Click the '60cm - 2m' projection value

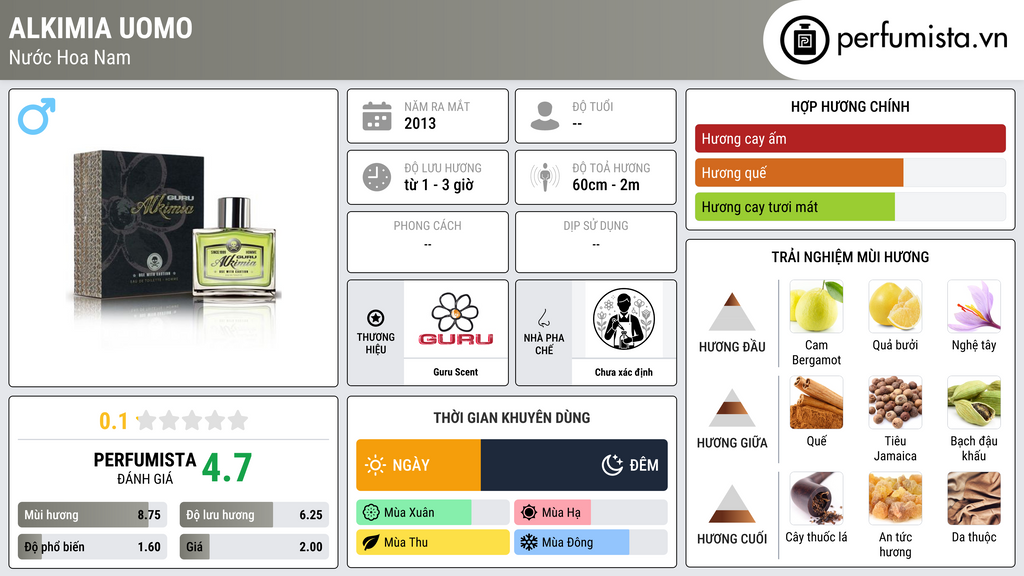click(x=606, y=185)
